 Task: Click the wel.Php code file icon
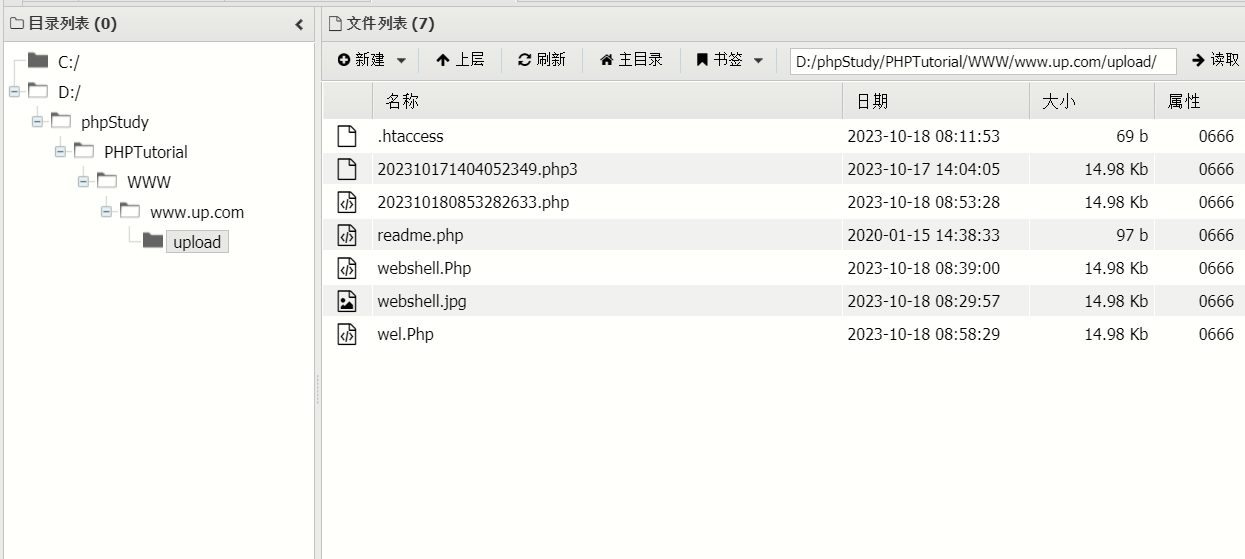tap(347, 334)
